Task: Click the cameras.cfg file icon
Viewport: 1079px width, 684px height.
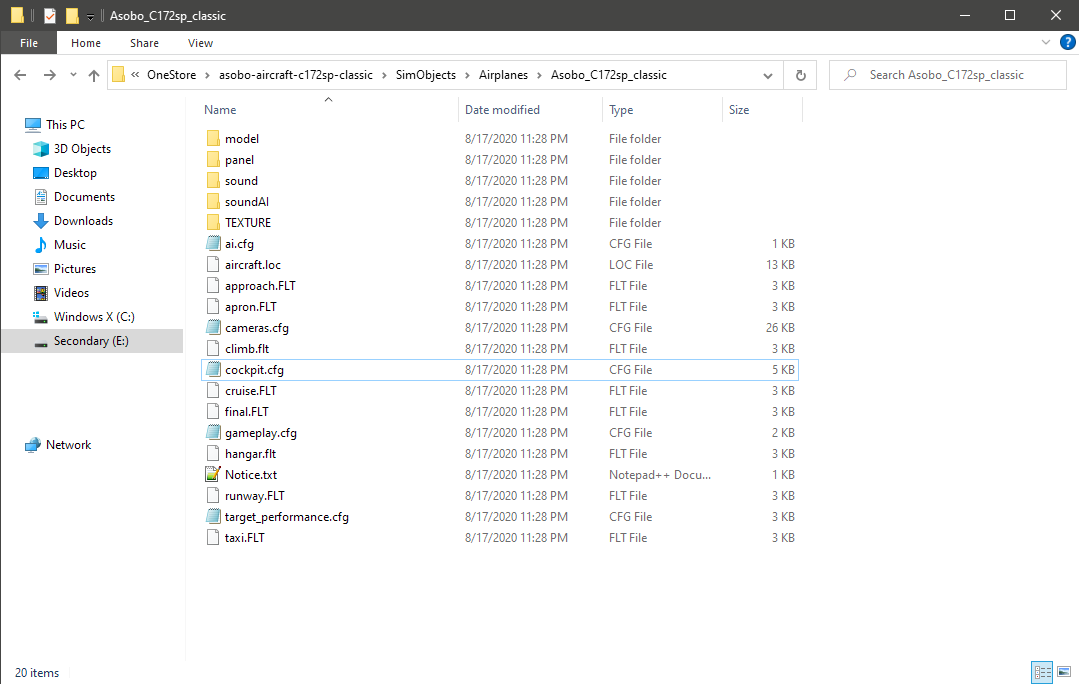Action: (213, 328)
